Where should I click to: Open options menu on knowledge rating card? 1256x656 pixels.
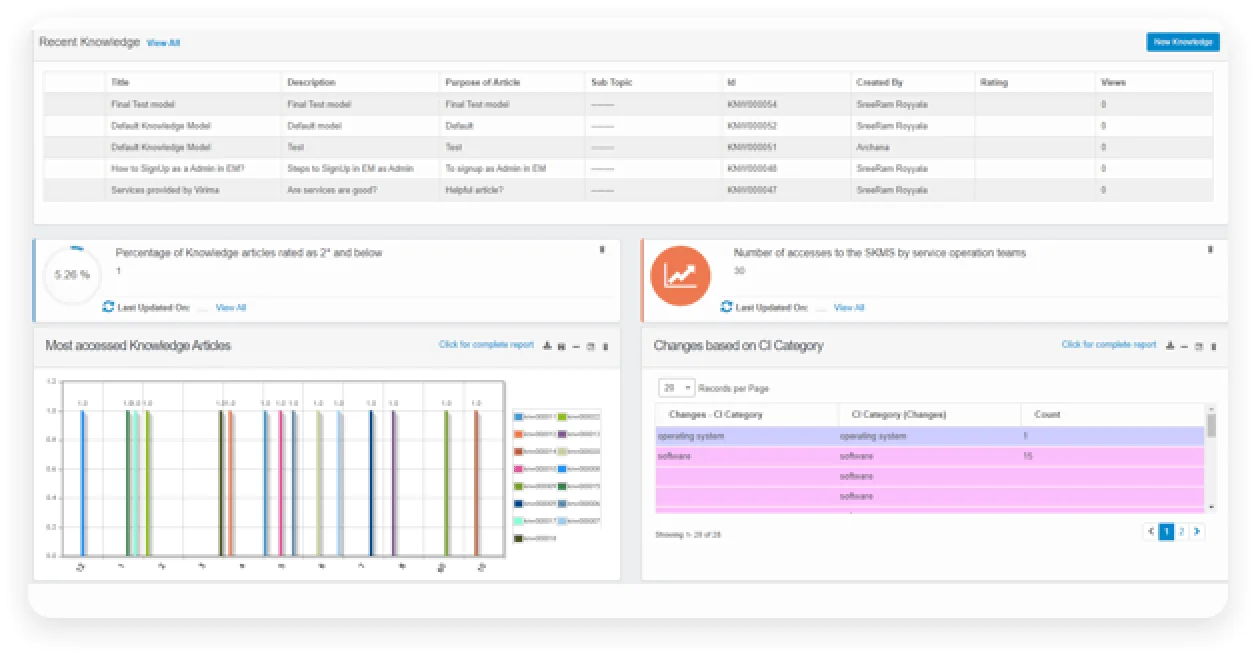pos(602,250)
